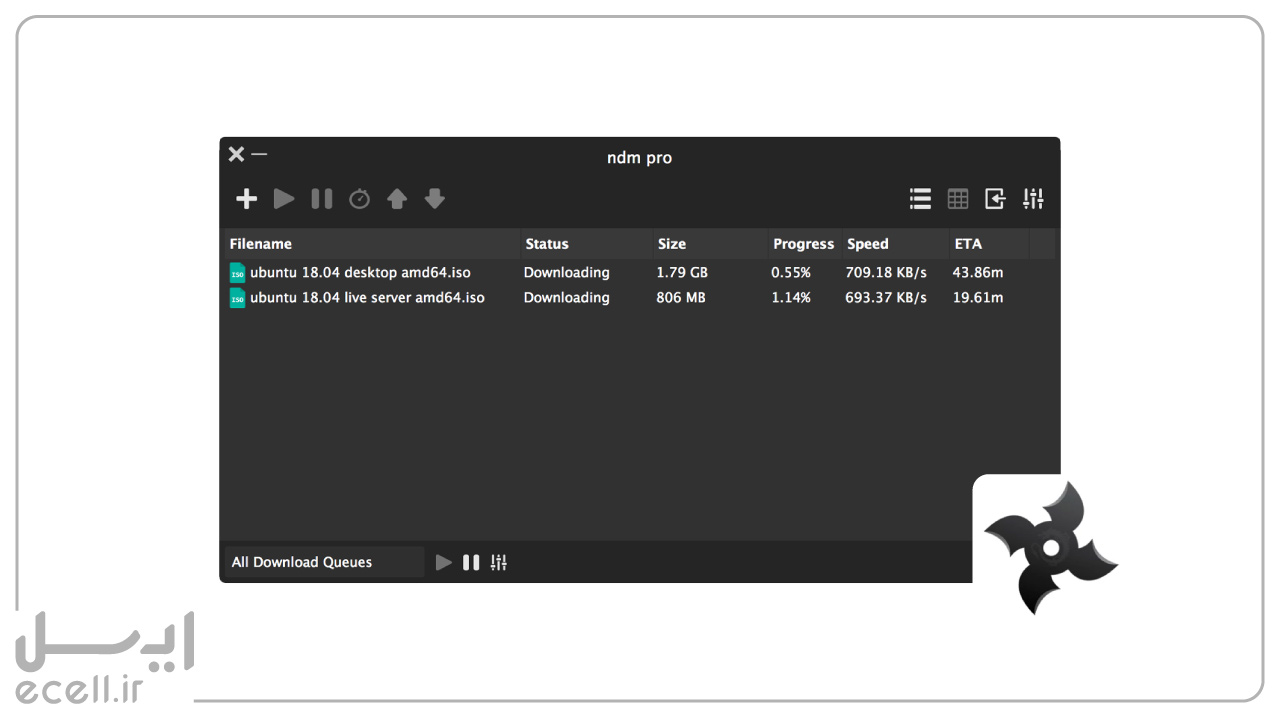Click the 0.55% progress value

791,272
